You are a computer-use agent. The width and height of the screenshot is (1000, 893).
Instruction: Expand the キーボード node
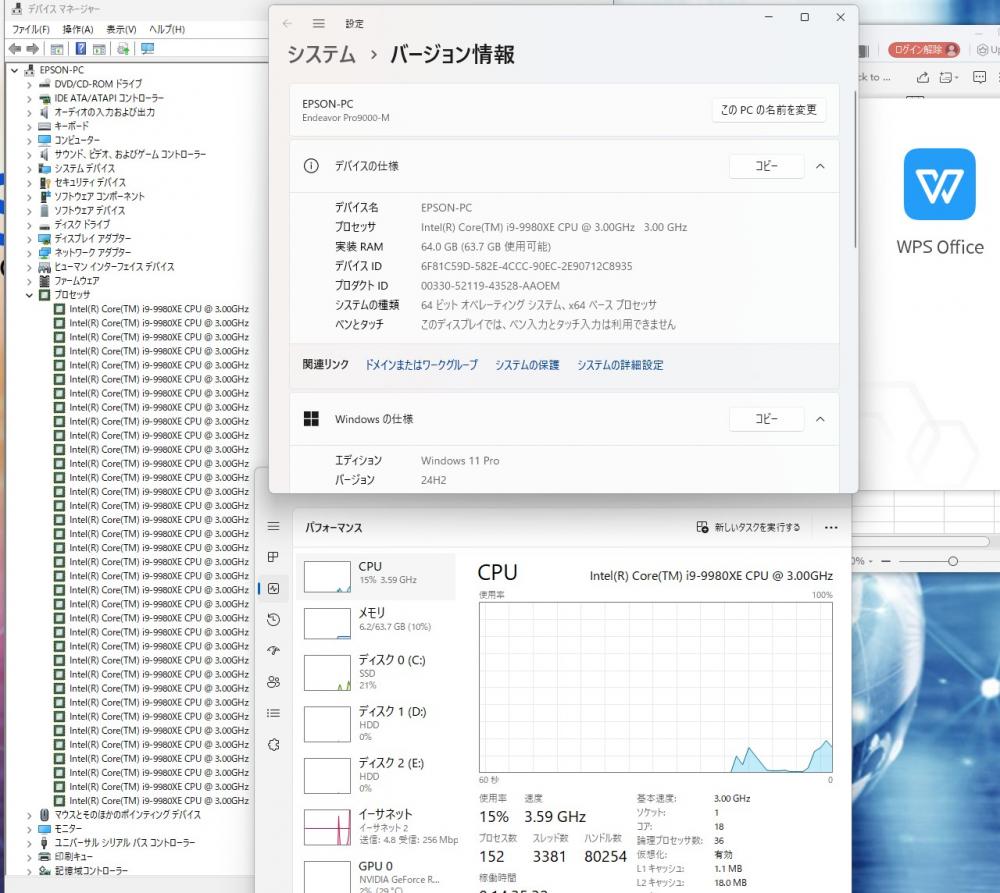pos(29,126)
